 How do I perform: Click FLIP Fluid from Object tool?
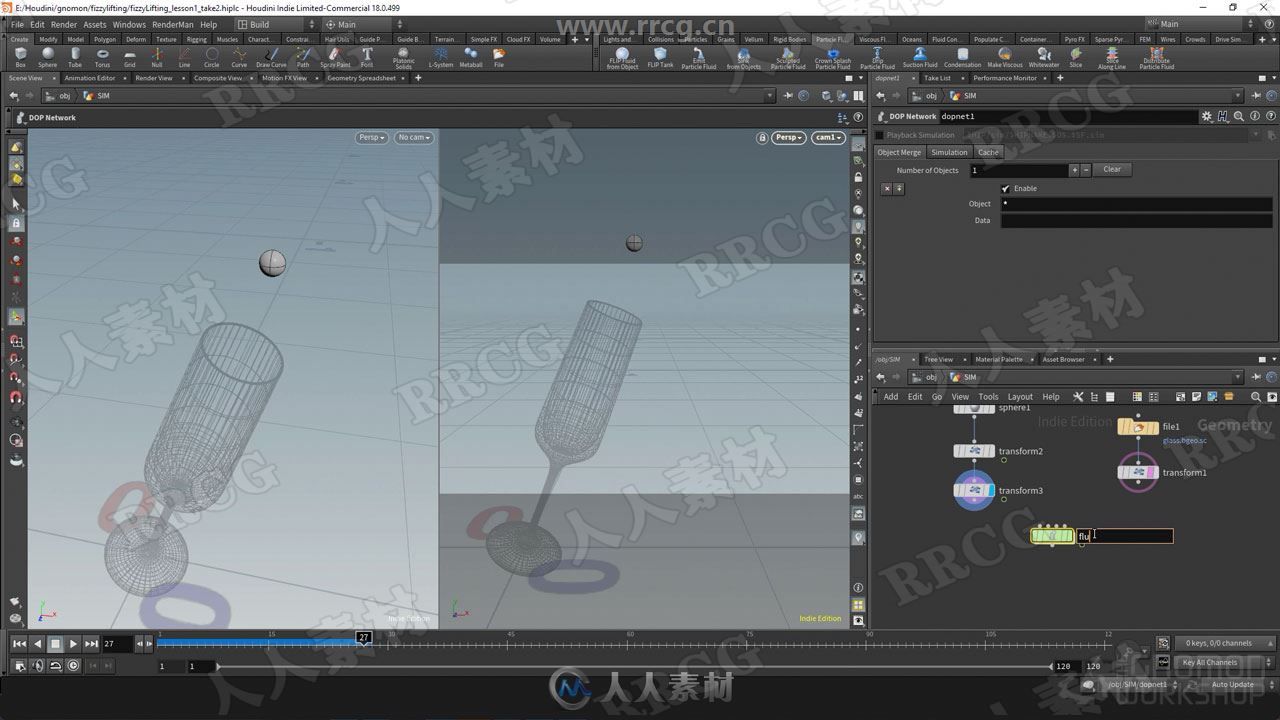622,58
